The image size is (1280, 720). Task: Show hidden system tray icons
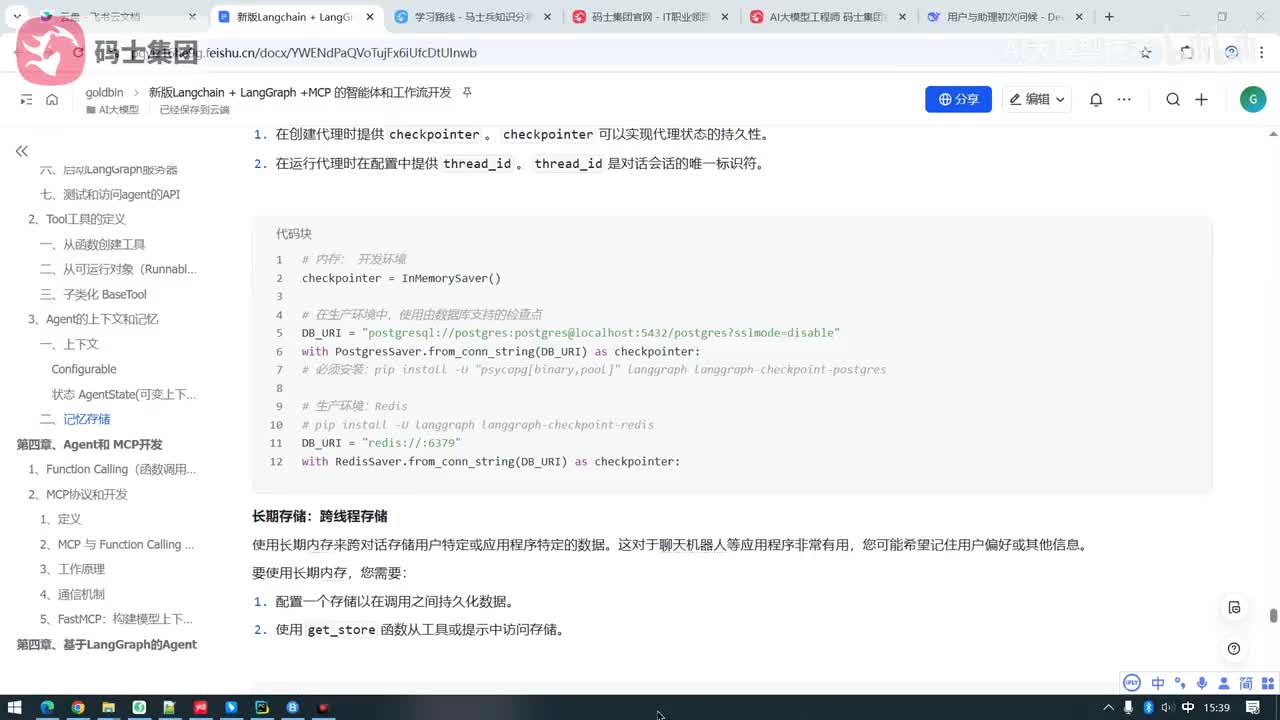pos(1109,708)
